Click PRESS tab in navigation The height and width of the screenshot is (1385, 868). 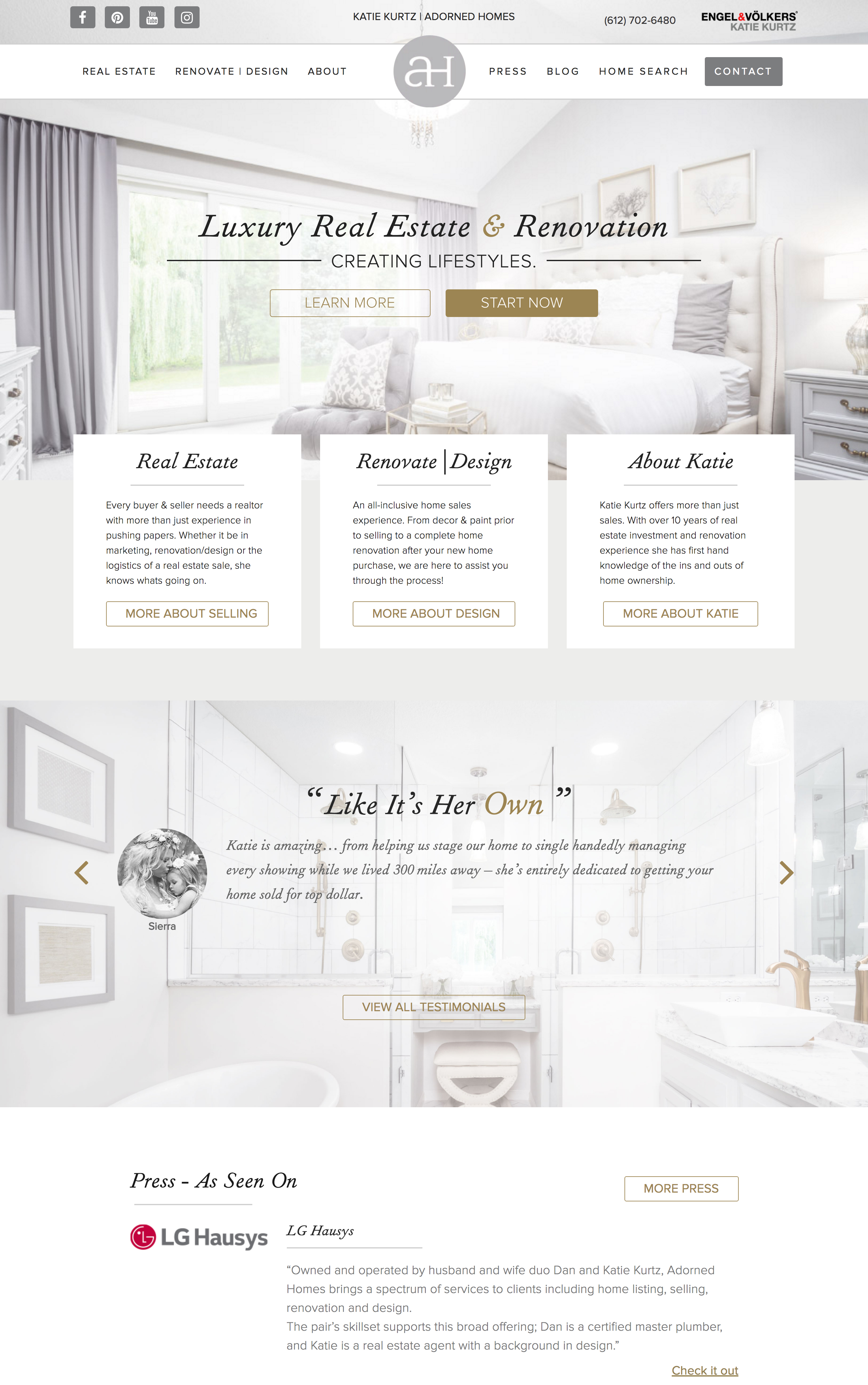coord(507,71)
